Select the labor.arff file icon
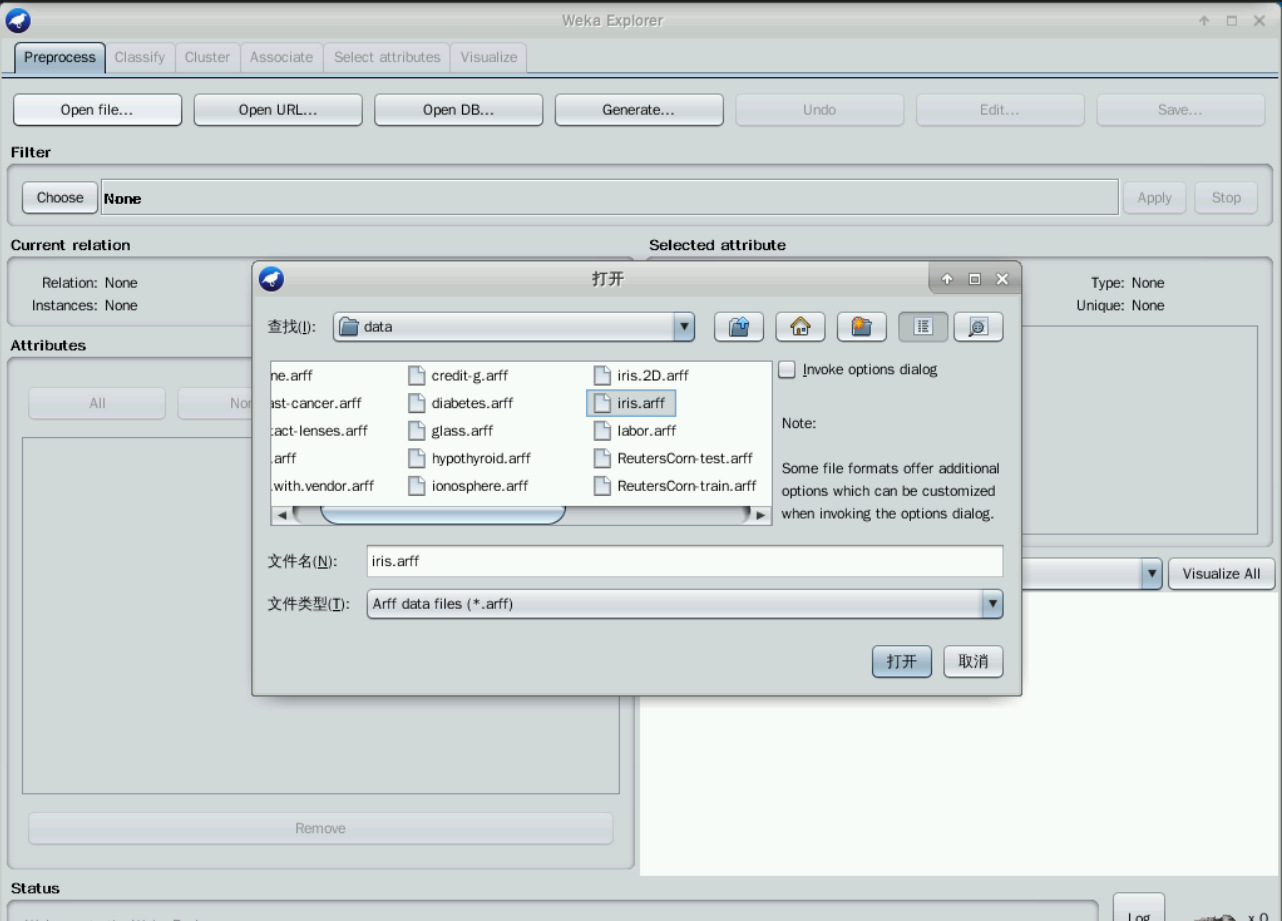1282x921 pixels. (x=602, y=431)
